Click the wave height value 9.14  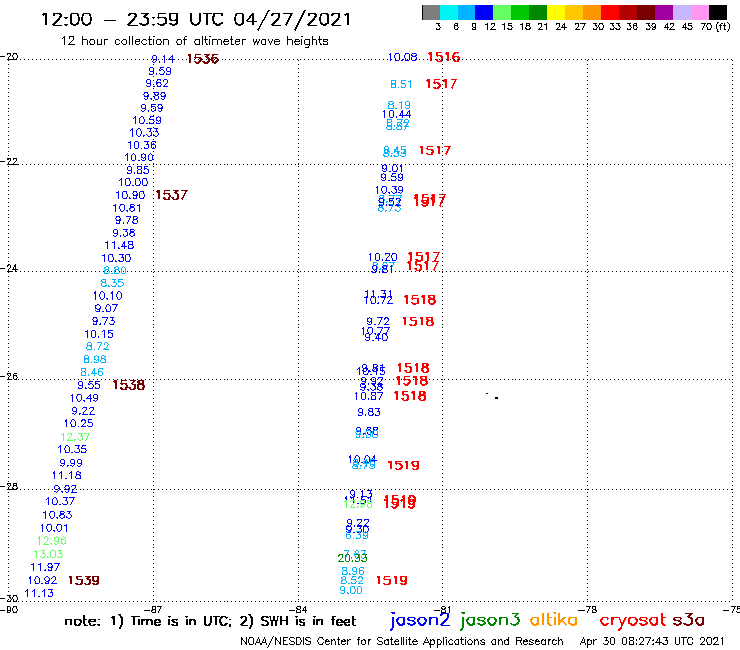163,59
